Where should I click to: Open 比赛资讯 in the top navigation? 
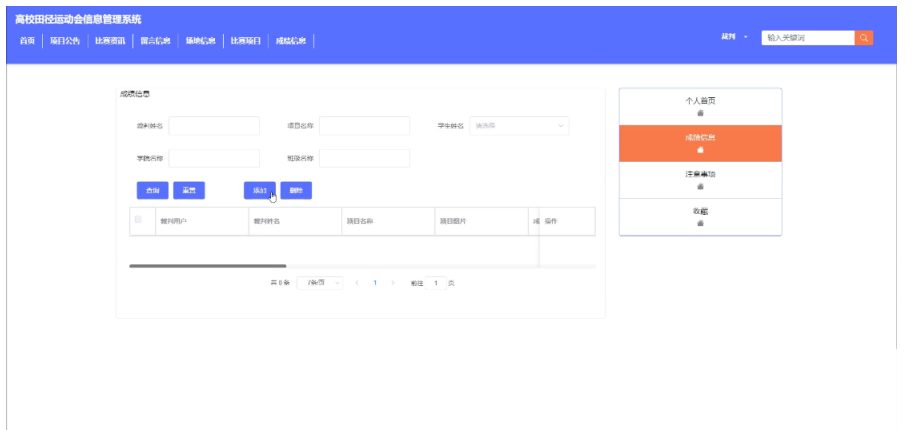110,41
